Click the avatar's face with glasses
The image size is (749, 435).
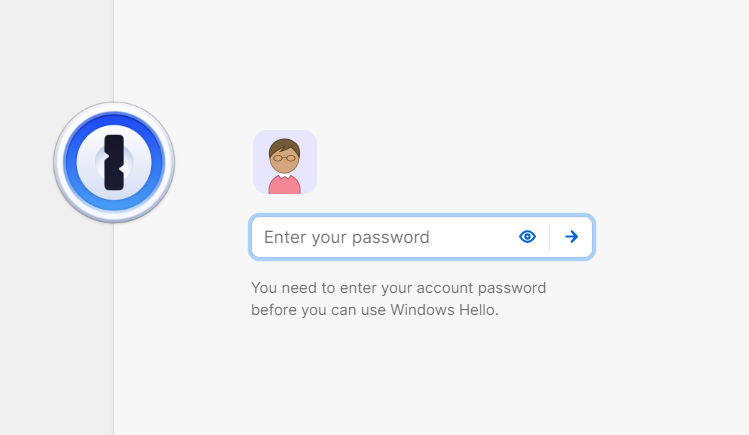tap(284, 159)
